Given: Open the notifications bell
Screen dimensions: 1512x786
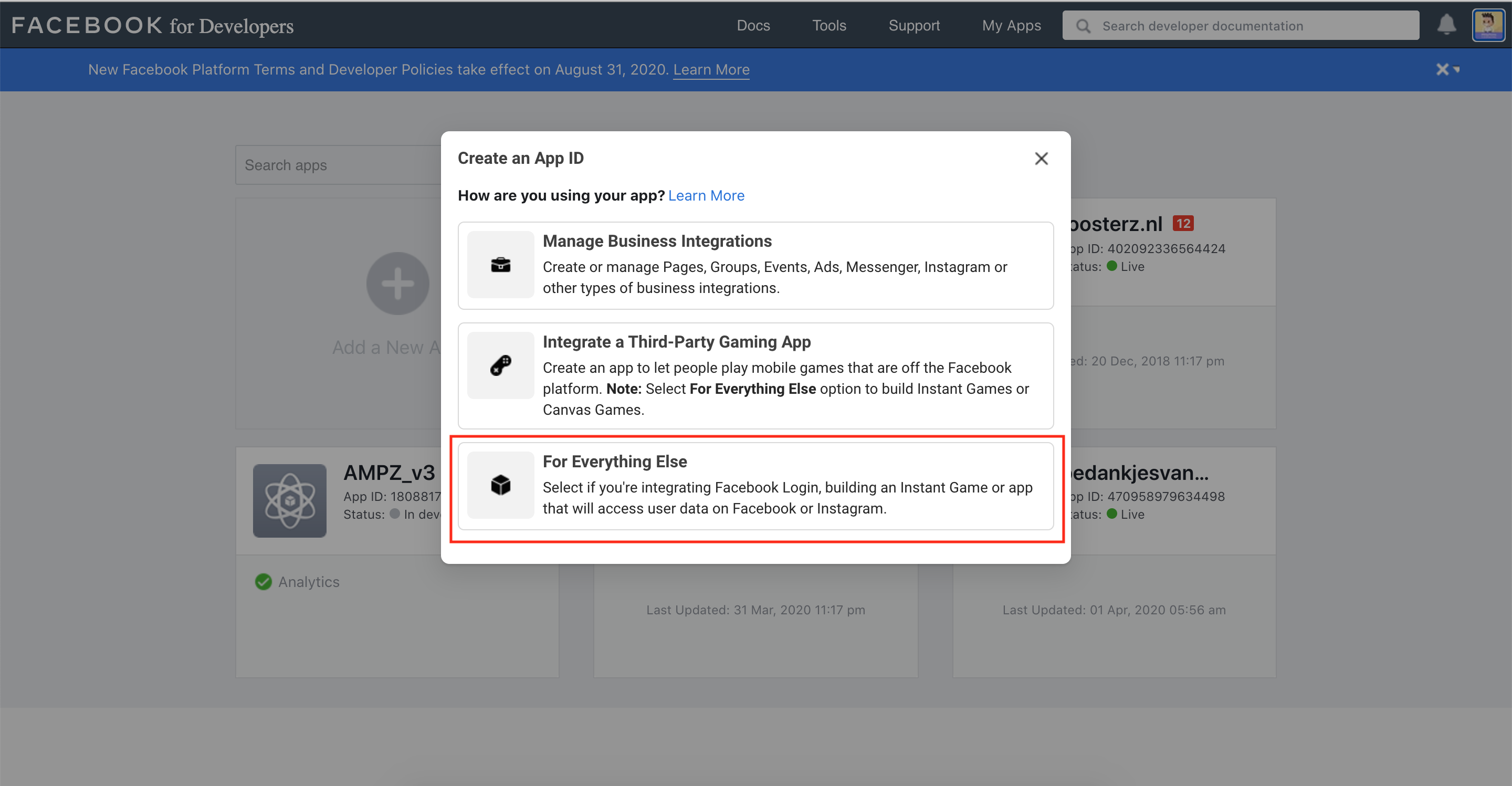Looking at the screenshot, I should coord(1446,25).
